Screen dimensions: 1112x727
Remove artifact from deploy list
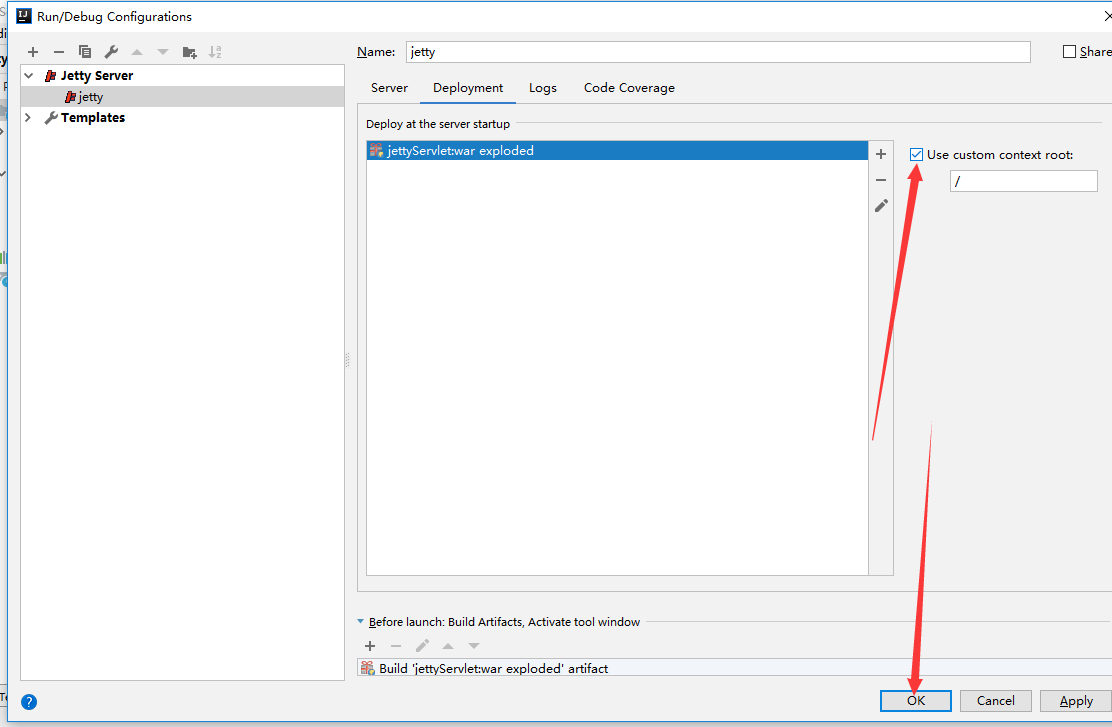tap(881, 180)
